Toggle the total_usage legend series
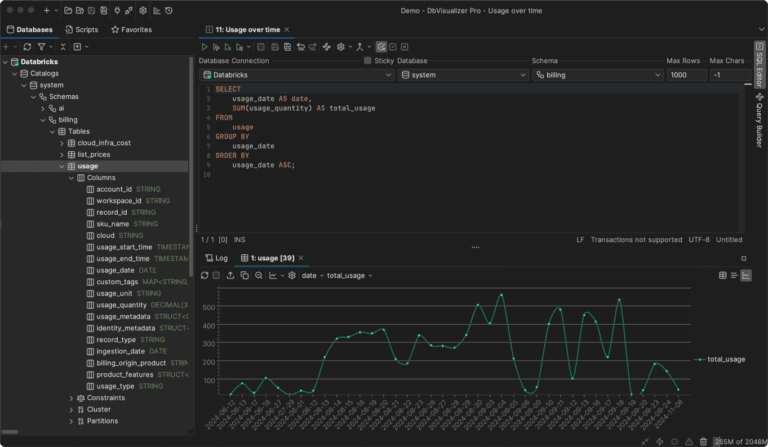Screen dimensions: 768x447 pos(720,359)
